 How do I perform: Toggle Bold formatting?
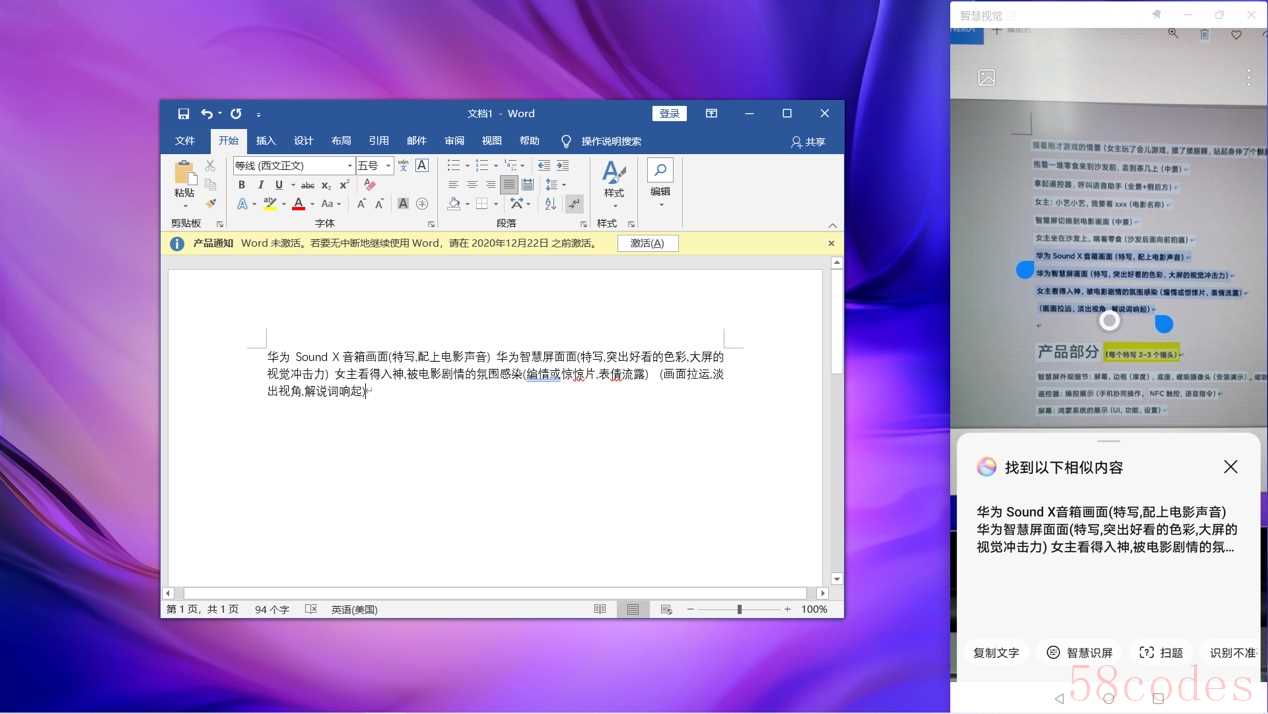pyautogui.click(x=241, y=185)
